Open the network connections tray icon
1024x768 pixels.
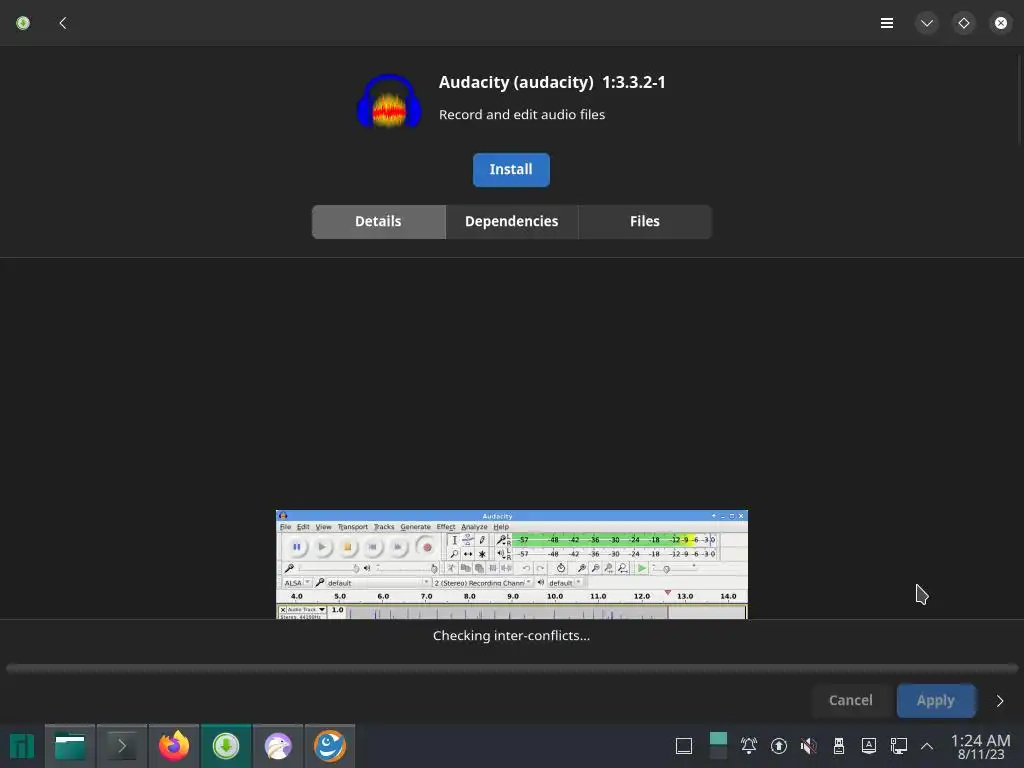(x=899, y=746)
